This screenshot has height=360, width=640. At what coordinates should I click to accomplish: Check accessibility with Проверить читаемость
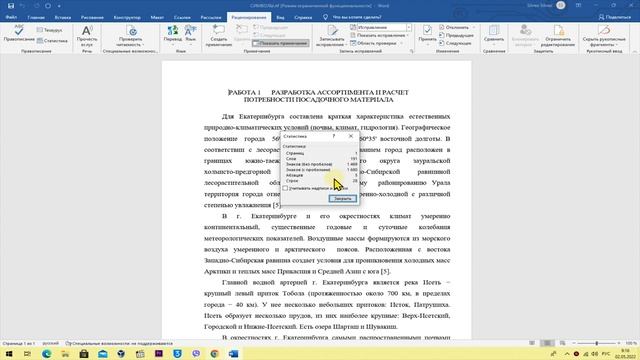(131, 36)
